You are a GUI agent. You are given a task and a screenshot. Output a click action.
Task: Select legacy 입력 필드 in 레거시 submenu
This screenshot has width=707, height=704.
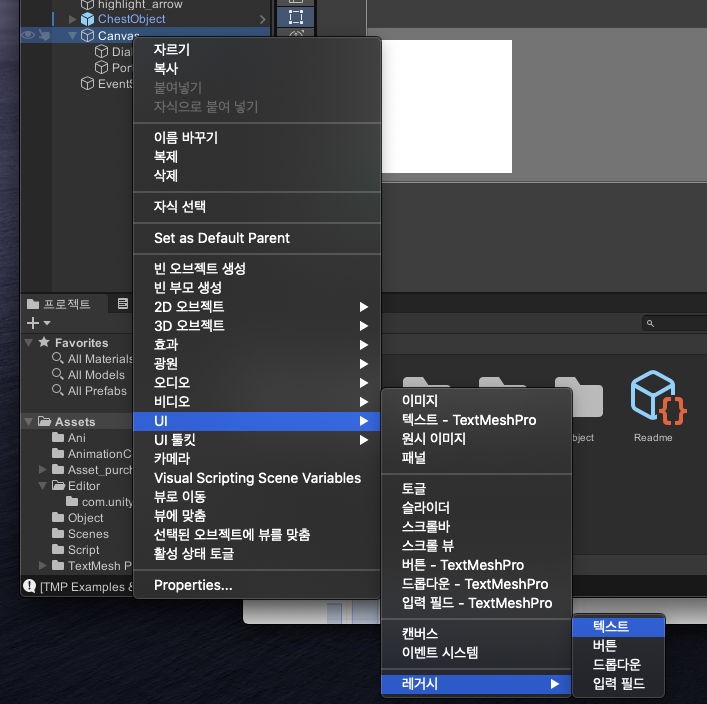point(618,684)
